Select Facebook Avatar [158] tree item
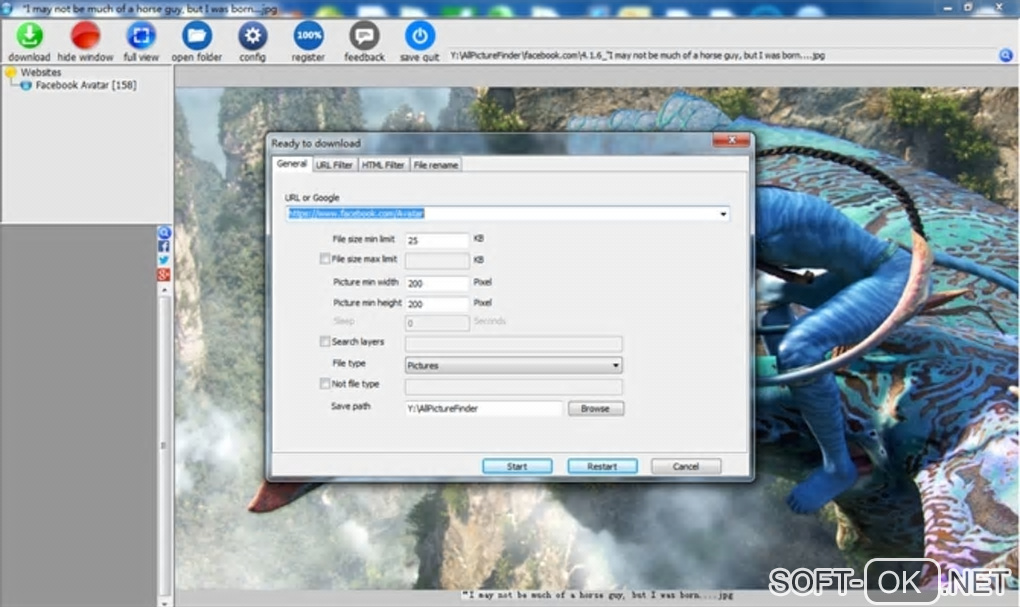The image size is (1020, 607). [x=86, y=85]
